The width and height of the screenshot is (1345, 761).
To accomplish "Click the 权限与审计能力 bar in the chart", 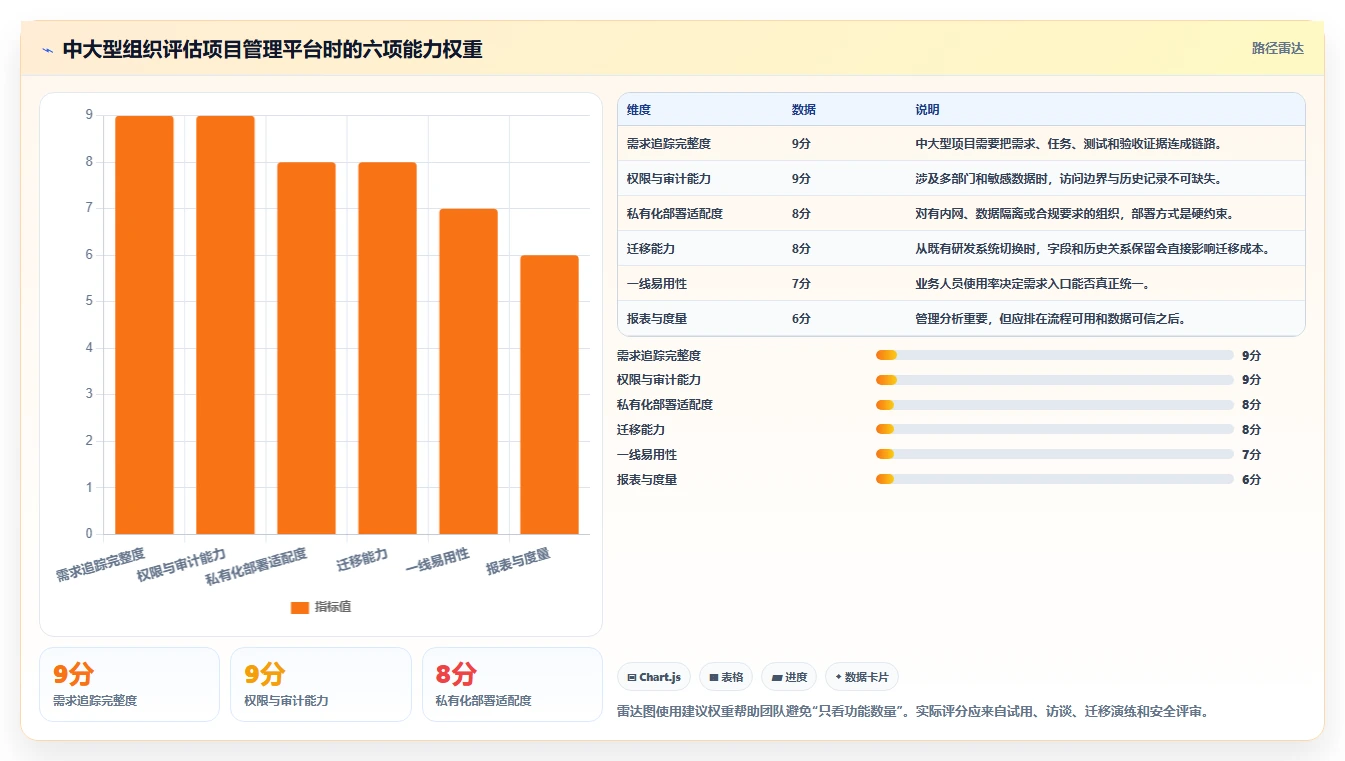I will pos(225,325).
